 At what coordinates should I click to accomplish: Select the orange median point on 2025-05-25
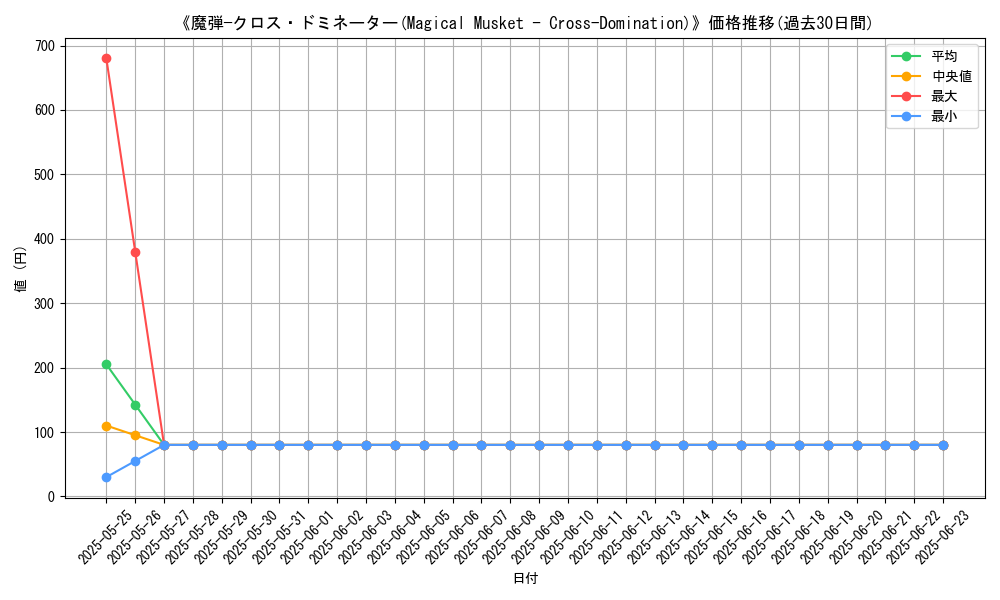107,426
